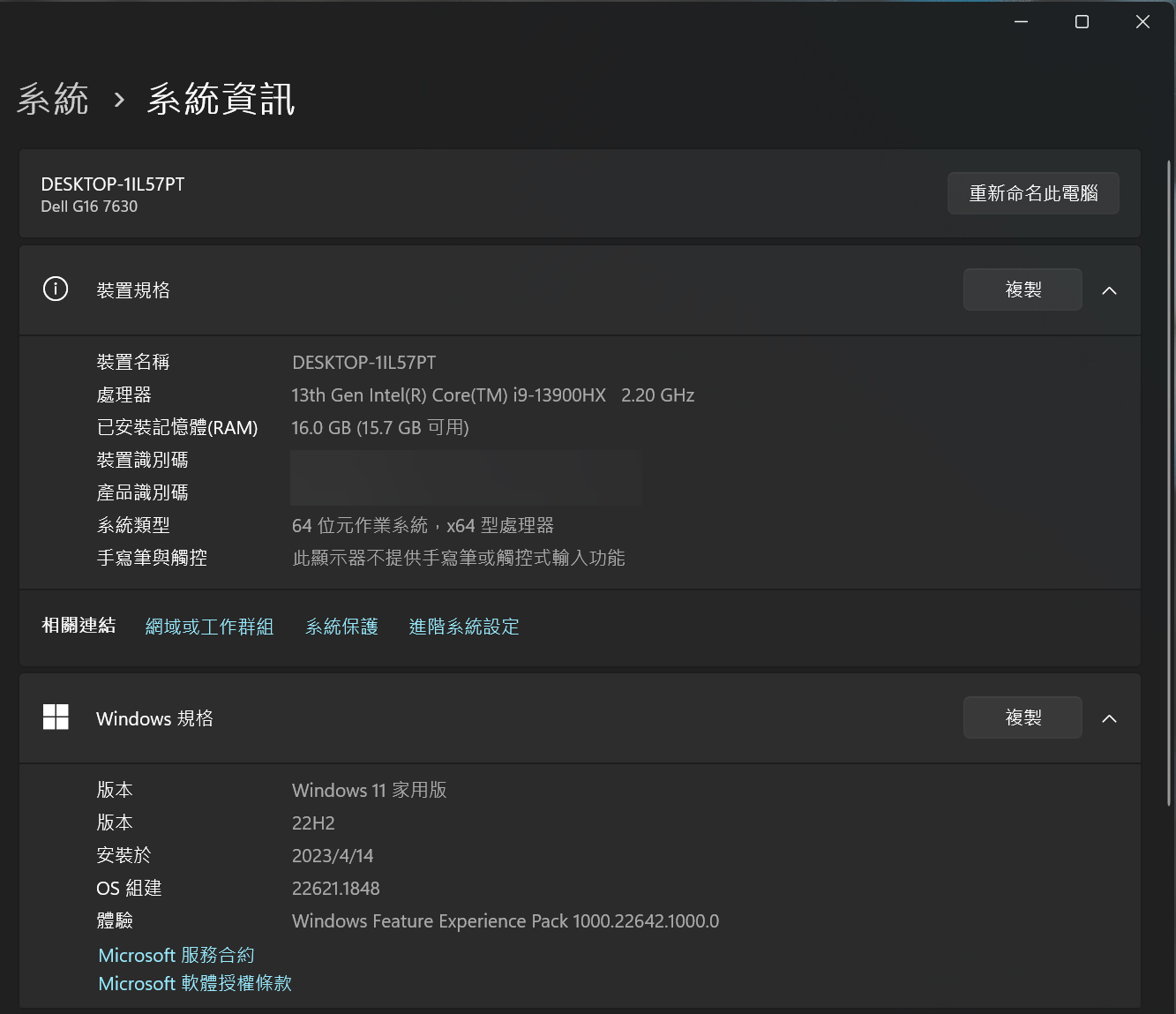The width and height of the screenshot is (1176, 1014).
Task: Collapse the 裝置規格 section chevron
Action: (1109, 290)
